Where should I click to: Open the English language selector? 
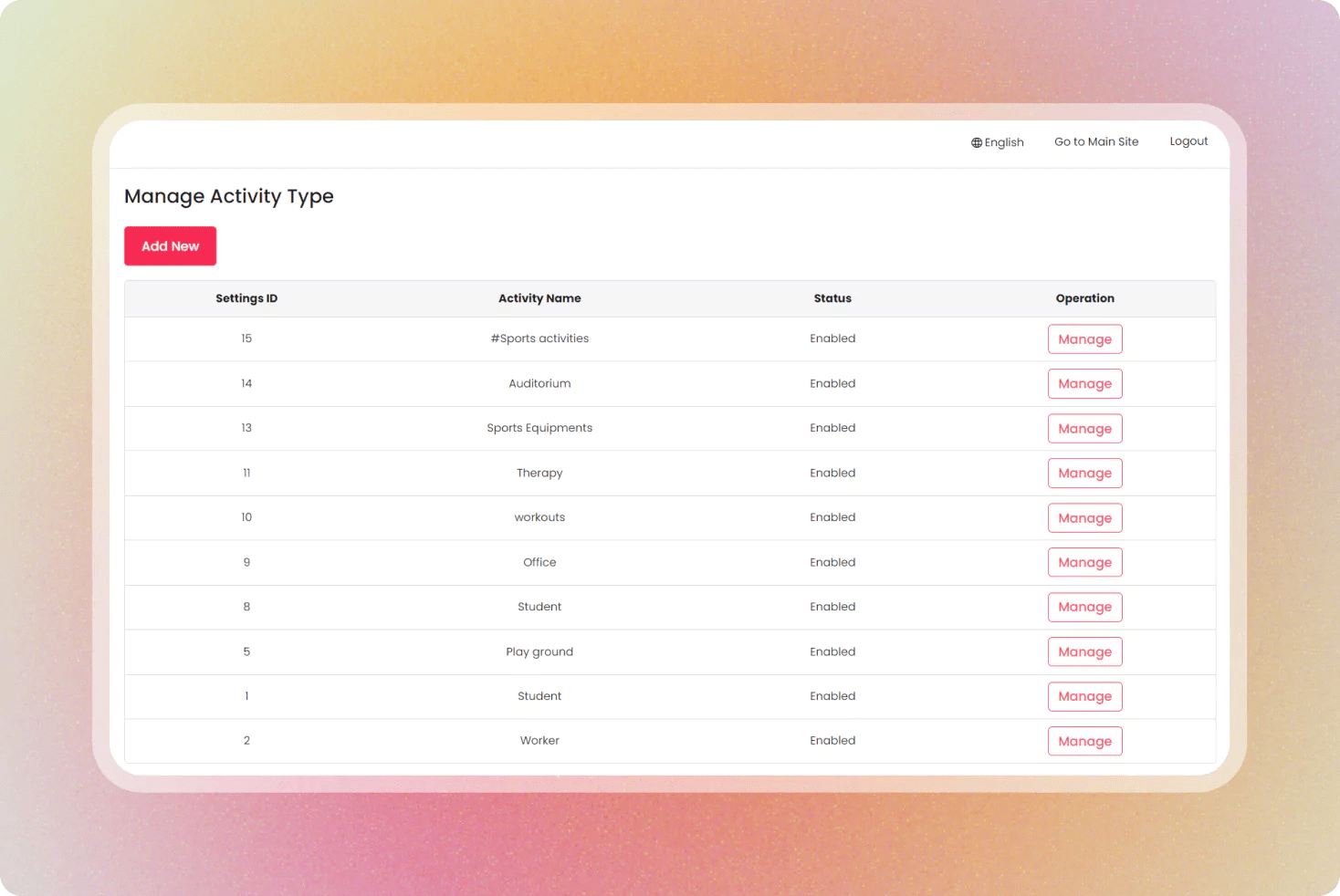(998, 142)
